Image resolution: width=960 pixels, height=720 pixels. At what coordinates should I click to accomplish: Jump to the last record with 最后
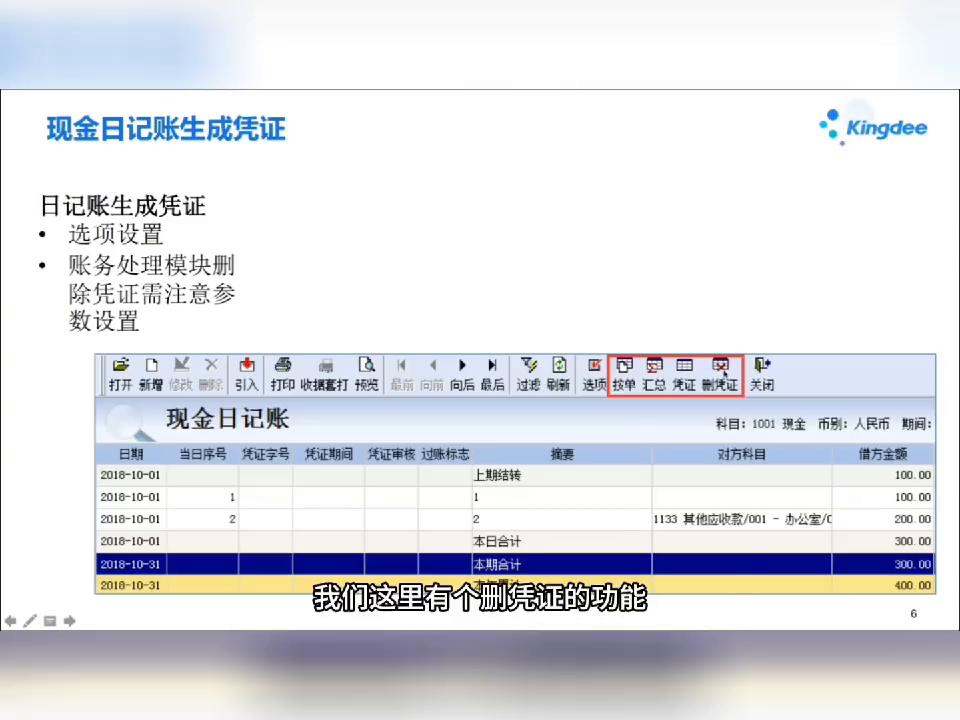[491, 372]
